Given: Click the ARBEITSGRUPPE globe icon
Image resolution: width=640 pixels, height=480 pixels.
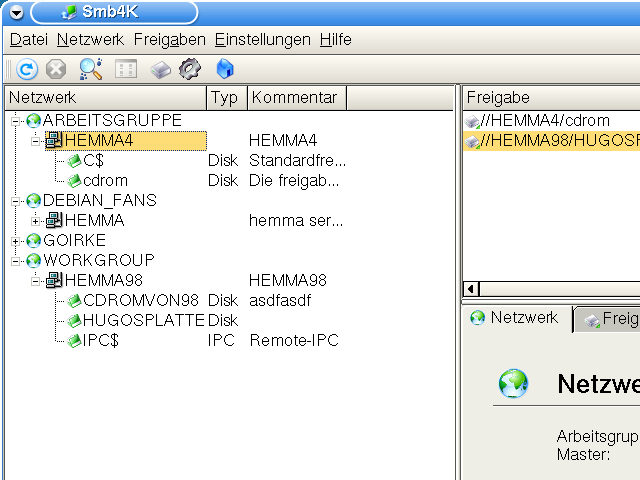Looking at the screenshot, I should tap(33, 121).
